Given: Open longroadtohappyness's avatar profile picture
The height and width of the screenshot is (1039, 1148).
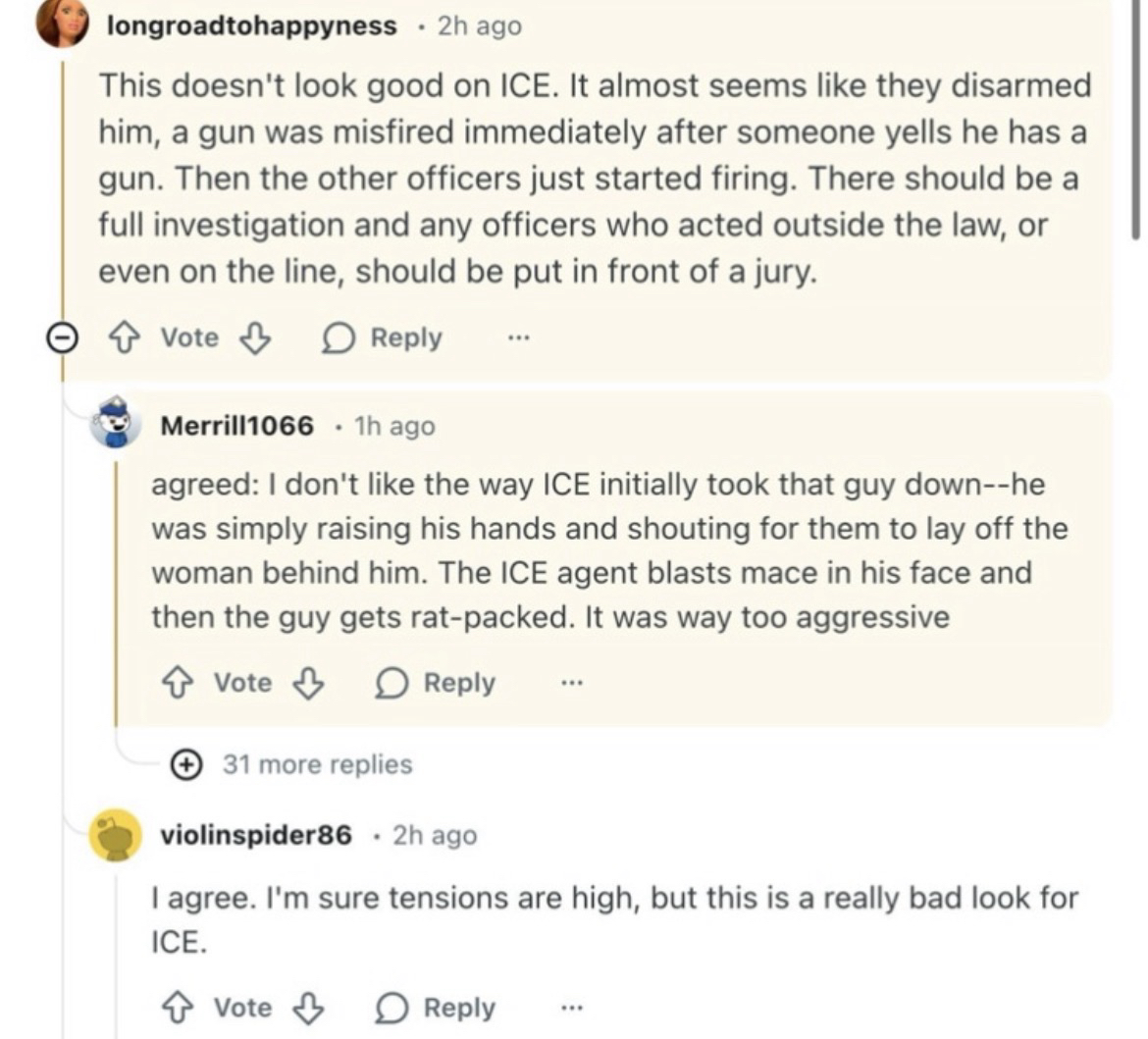Looking at the screenshot, I should pos(63,24).
